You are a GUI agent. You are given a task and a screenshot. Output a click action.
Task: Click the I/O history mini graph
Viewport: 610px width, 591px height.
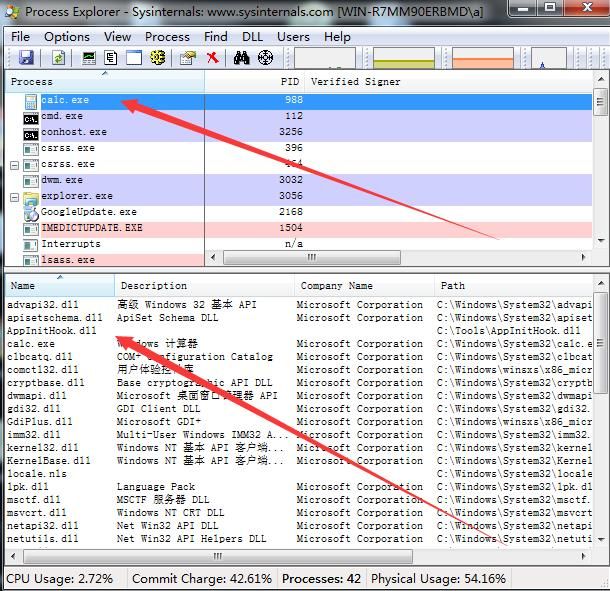click(549, 58)
